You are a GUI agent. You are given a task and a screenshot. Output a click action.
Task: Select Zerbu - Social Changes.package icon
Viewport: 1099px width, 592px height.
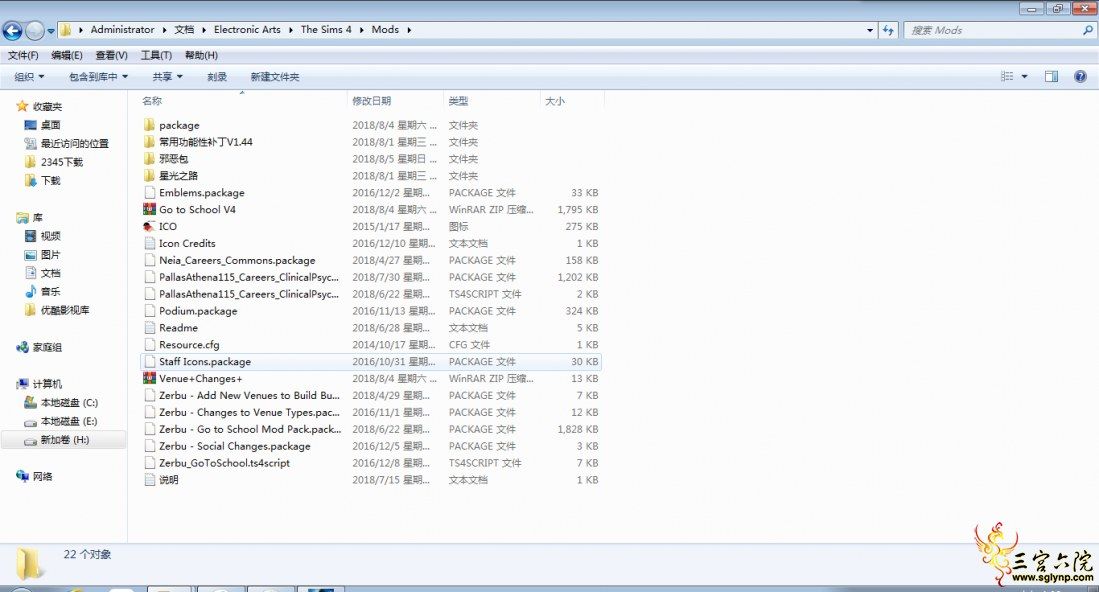(x=149, y=446)
